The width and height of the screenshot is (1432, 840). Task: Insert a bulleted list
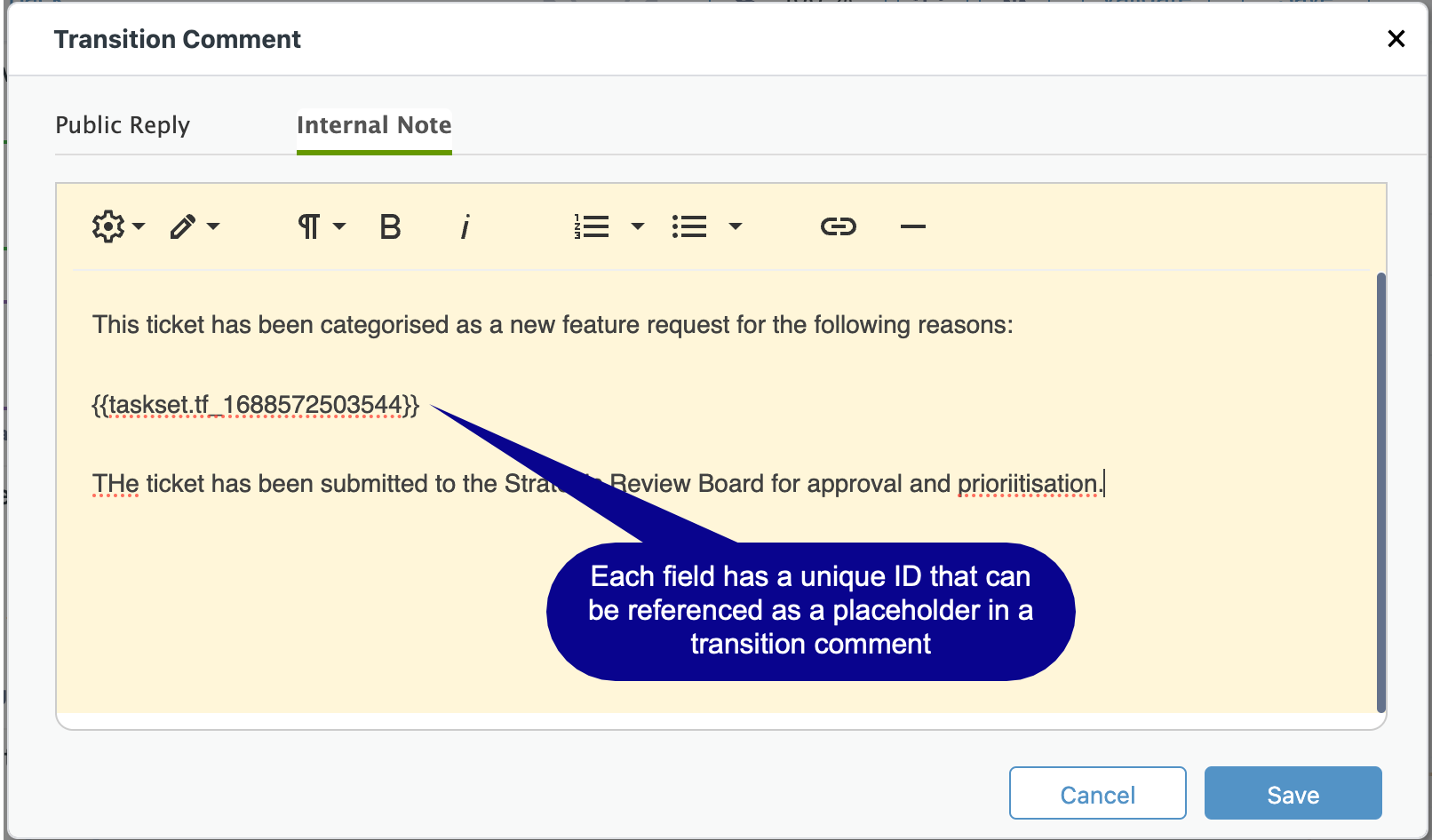(689, 226)
